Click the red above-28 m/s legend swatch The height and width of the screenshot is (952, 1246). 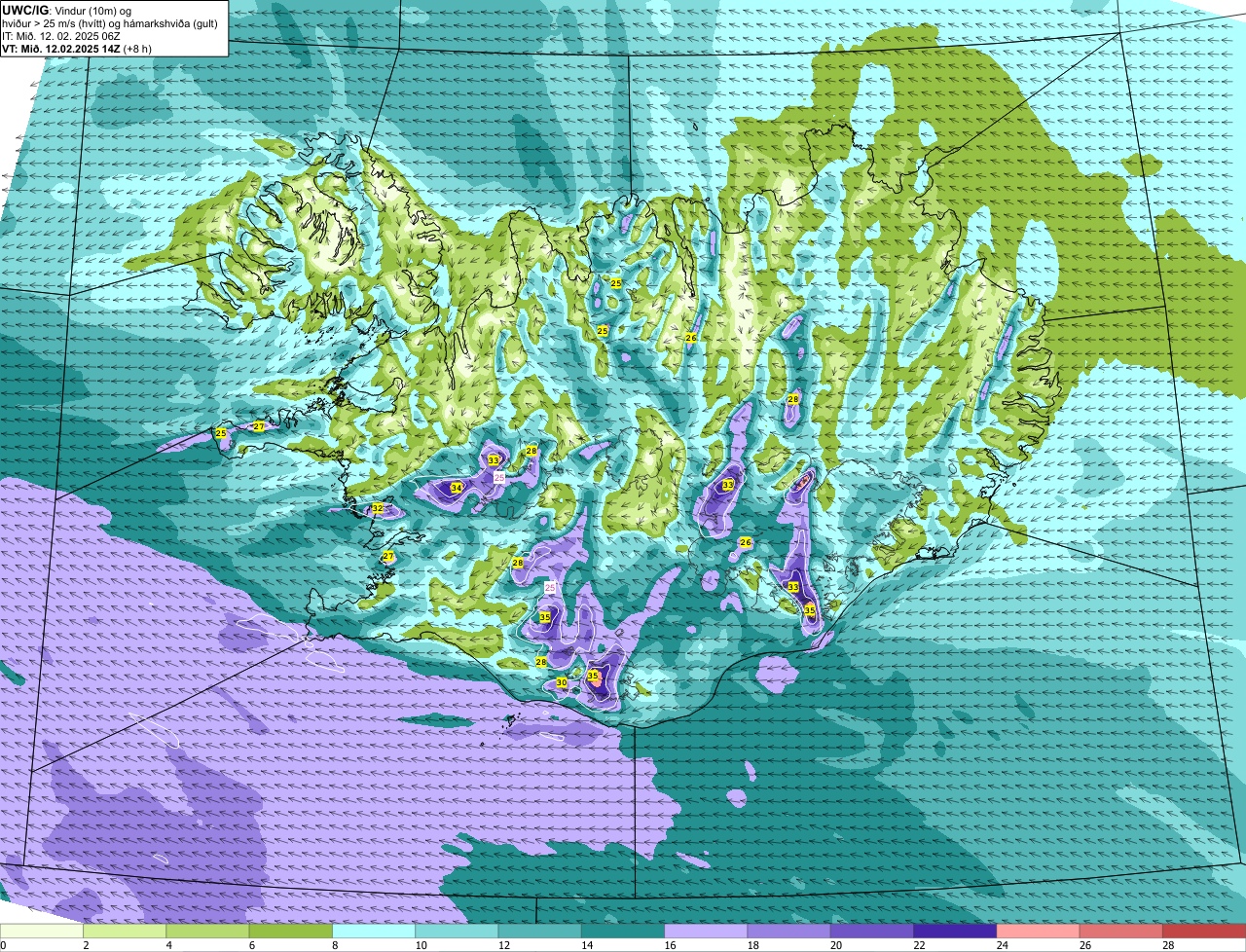coord(1204,931)
